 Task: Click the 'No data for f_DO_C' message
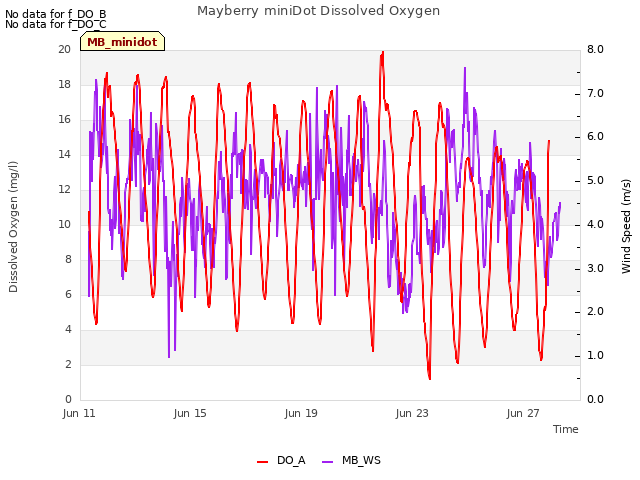tap(56, 24)
